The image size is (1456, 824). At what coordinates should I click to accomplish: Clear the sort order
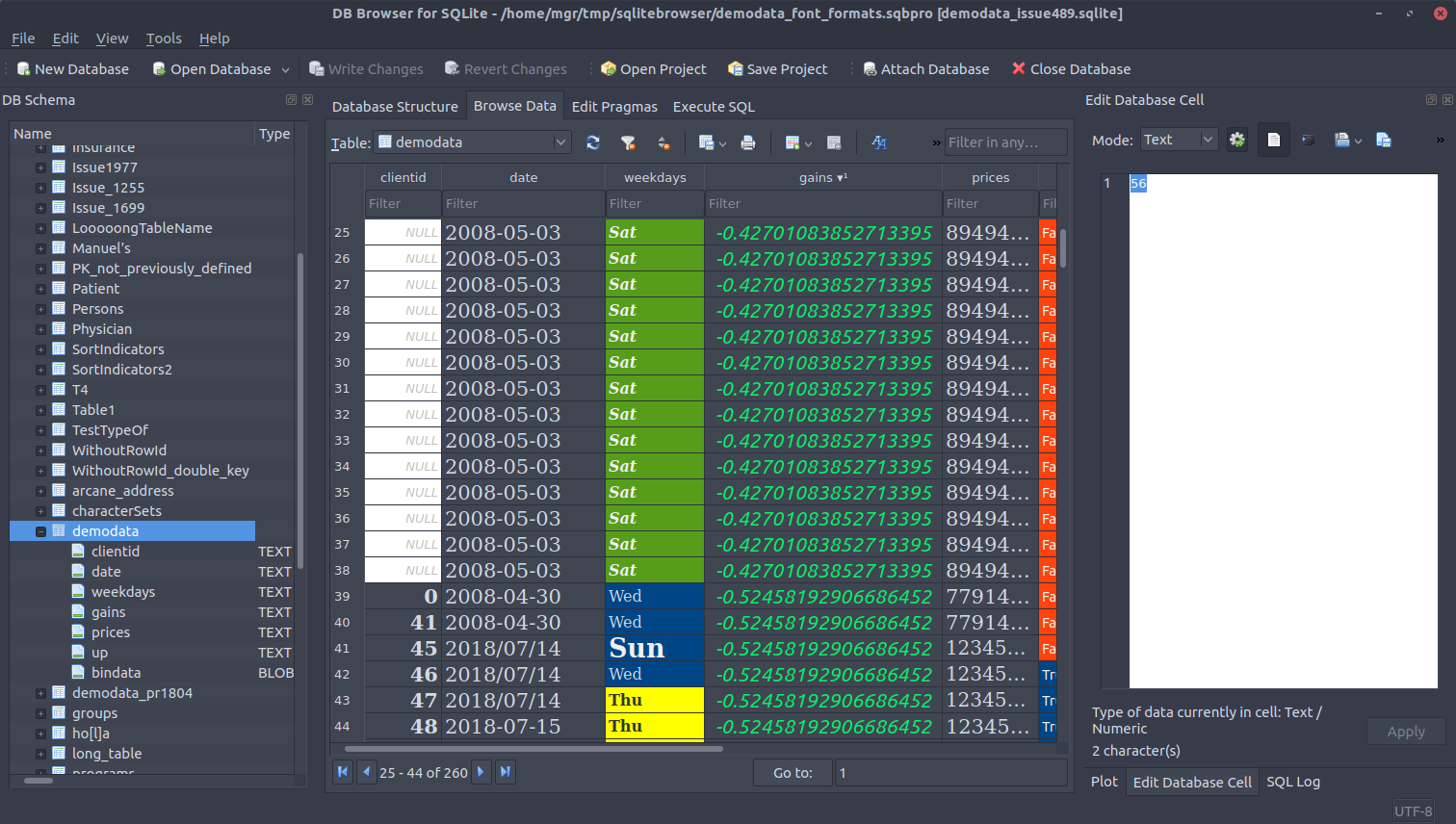tap(663, 142)
